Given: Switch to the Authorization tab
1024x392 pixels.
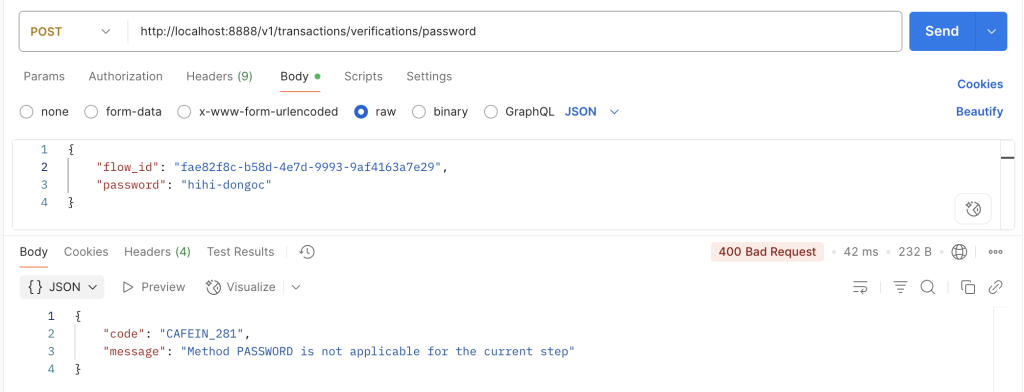Looking at the screenshot, I should pos(125,76).
